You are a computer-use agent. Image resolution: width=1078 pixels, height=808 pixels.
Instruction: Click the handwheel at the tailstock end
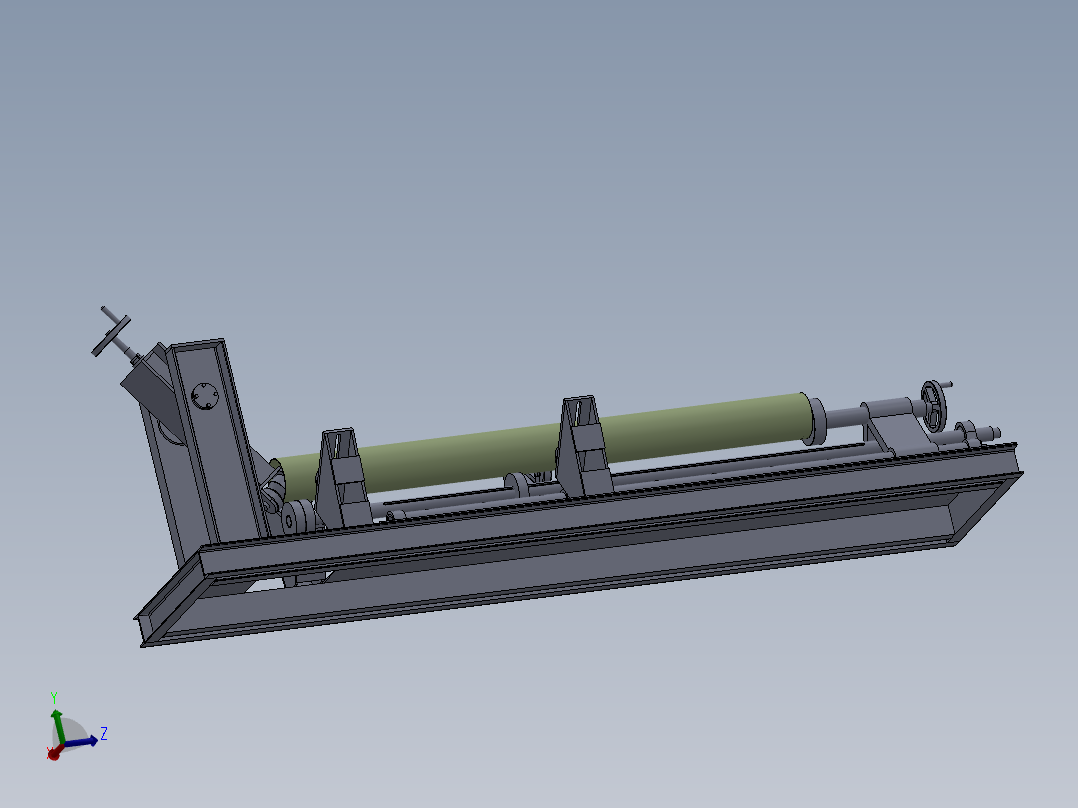tap(934, 406)
